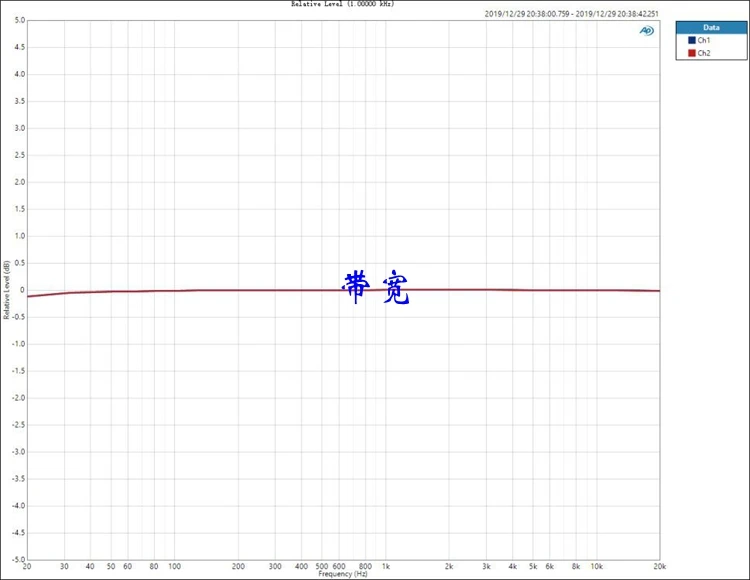This screenshot has width=750, height=580.
Task: Click the Data legend header
Action: (711, 28)
